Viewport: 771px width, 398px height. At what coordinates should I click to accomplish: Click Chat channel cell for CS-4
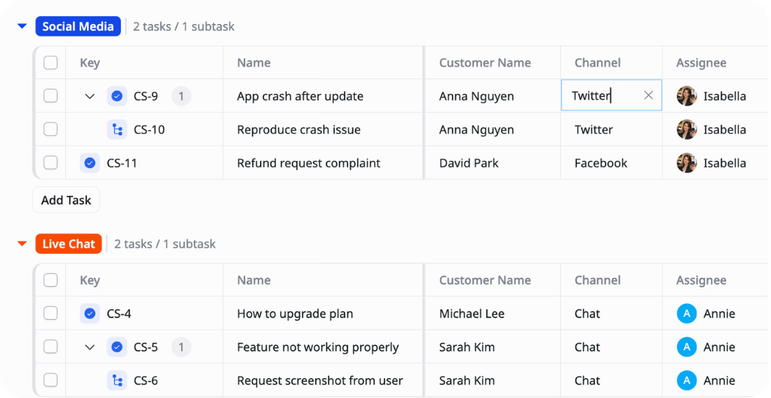pos(587,313)
